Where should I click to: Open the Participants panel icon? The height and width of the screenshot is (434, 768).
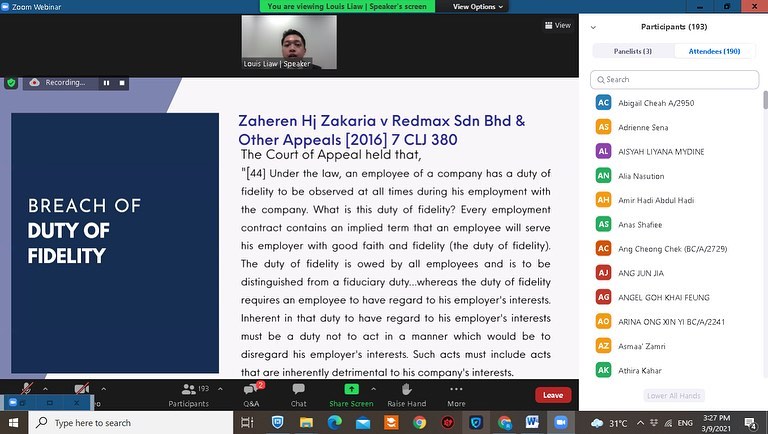coord(188,390)
